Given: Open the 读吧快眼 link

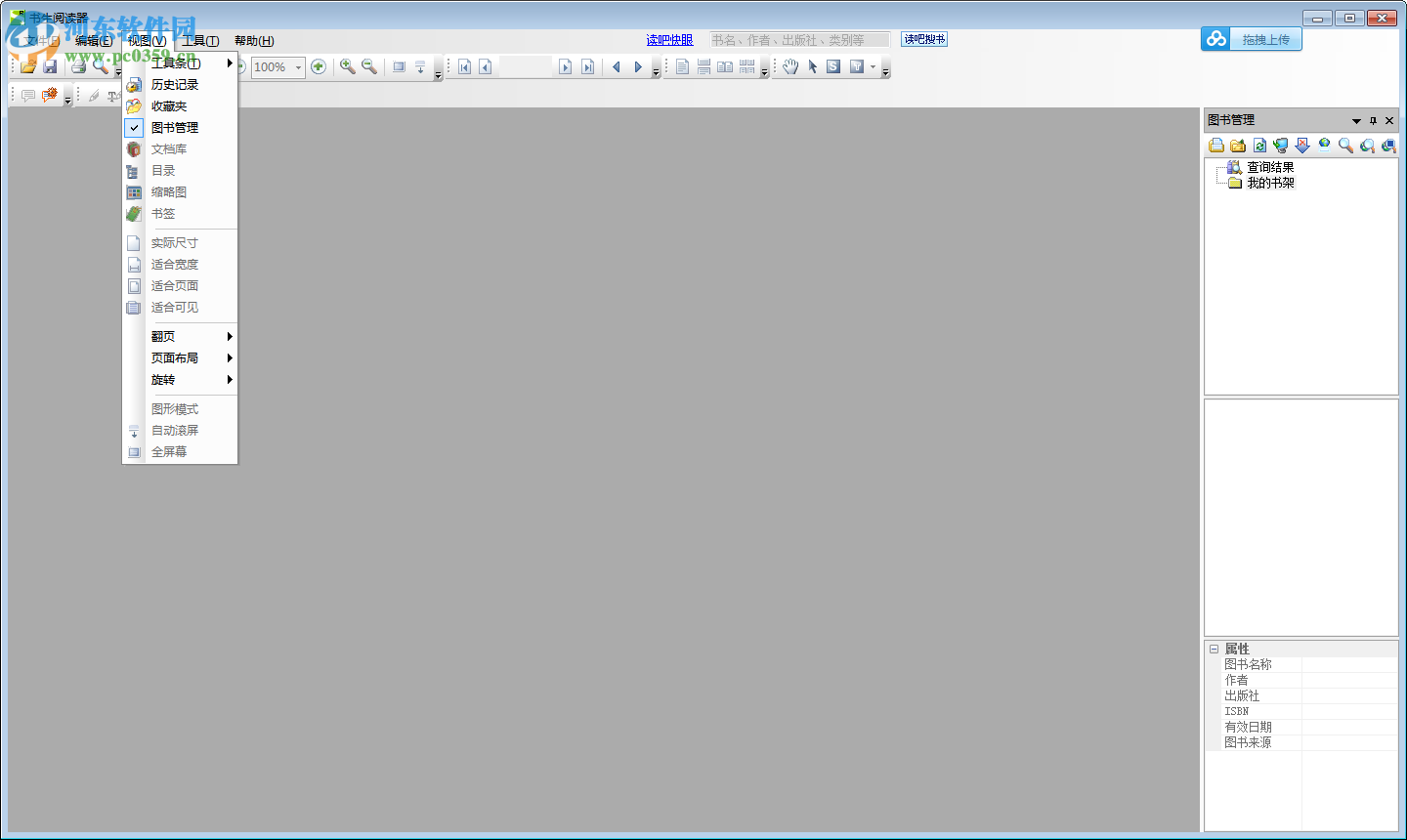Looking at the screenshot, I should click(669, 40).
